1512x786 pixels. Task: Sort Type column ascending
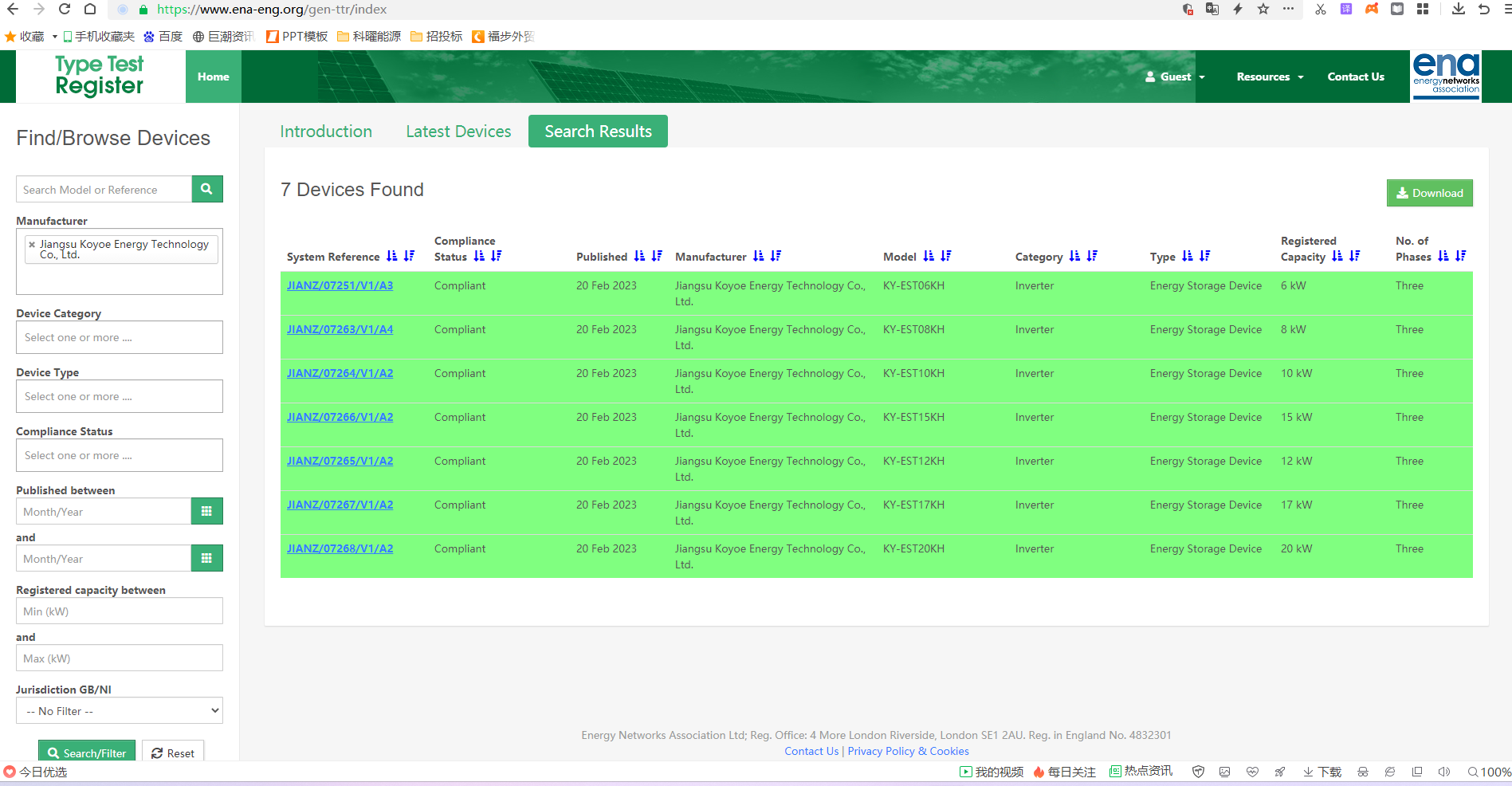(1188, 256)
